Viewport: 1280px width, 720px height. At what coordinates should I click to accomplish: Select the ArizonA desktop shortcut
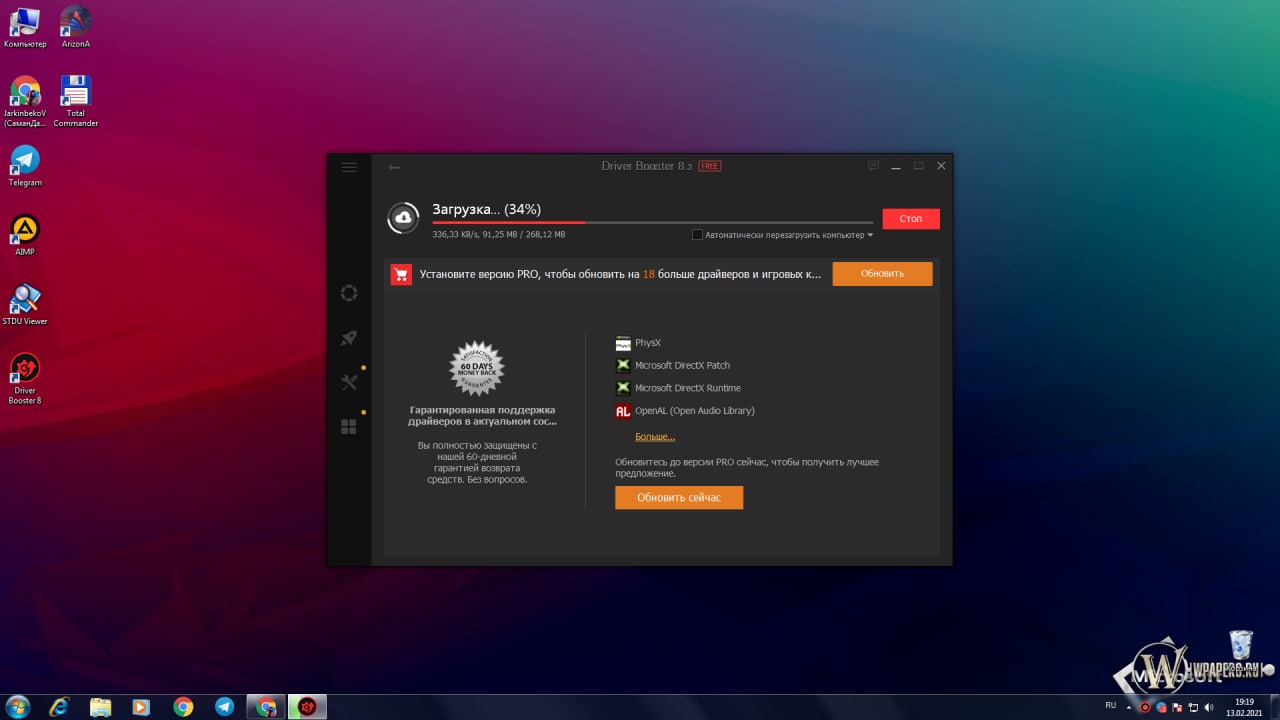(x=76, y=27)
